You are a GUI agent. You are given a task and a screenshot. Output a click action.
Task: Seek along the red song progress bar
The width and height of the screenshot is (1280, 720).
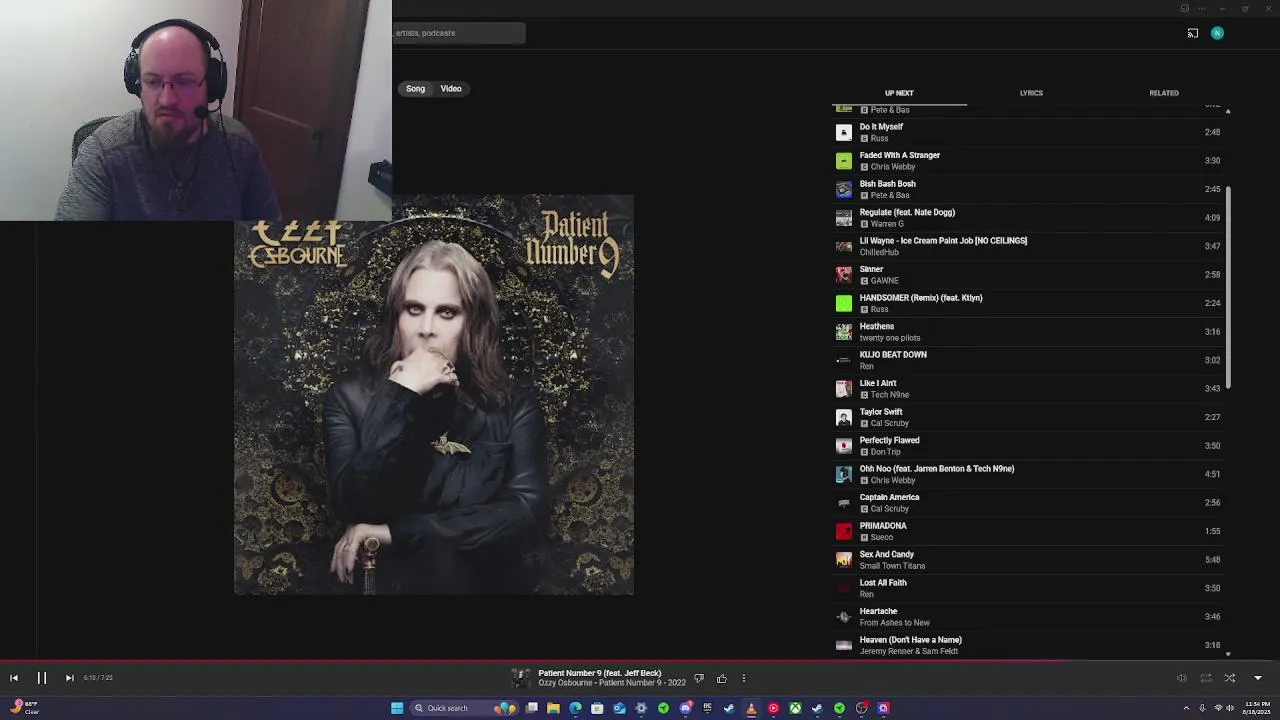click(x=640, y=661)
